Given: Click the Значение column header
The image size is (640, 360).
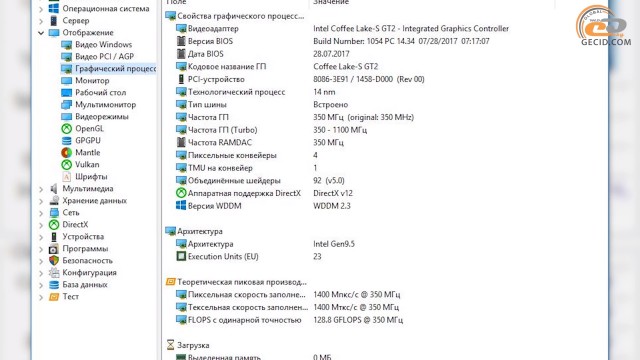Looking at the screenshot, I should point(331,2).
